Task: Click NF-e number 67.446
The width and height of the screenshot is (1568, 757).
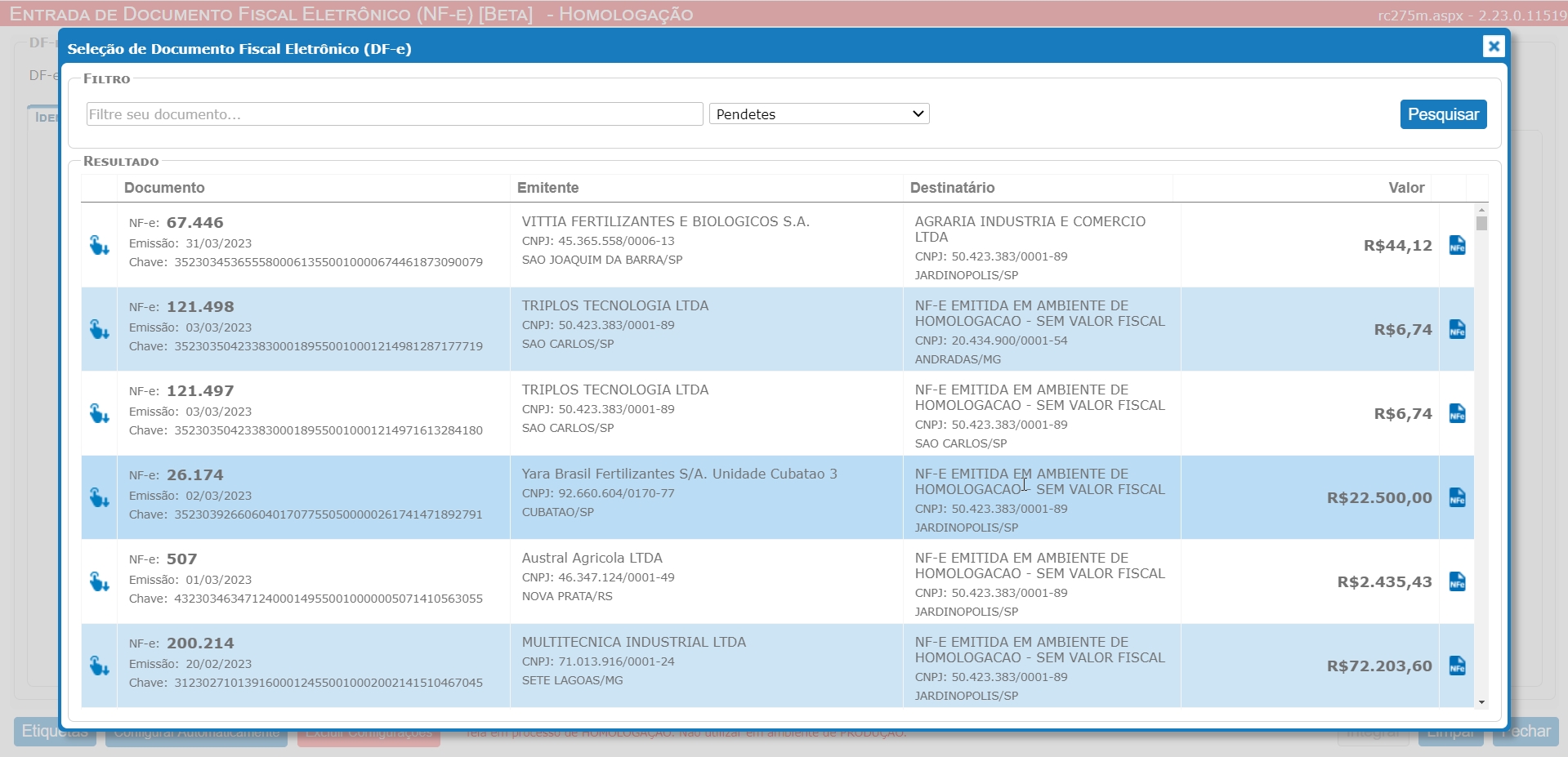Action: click(194, 223)
